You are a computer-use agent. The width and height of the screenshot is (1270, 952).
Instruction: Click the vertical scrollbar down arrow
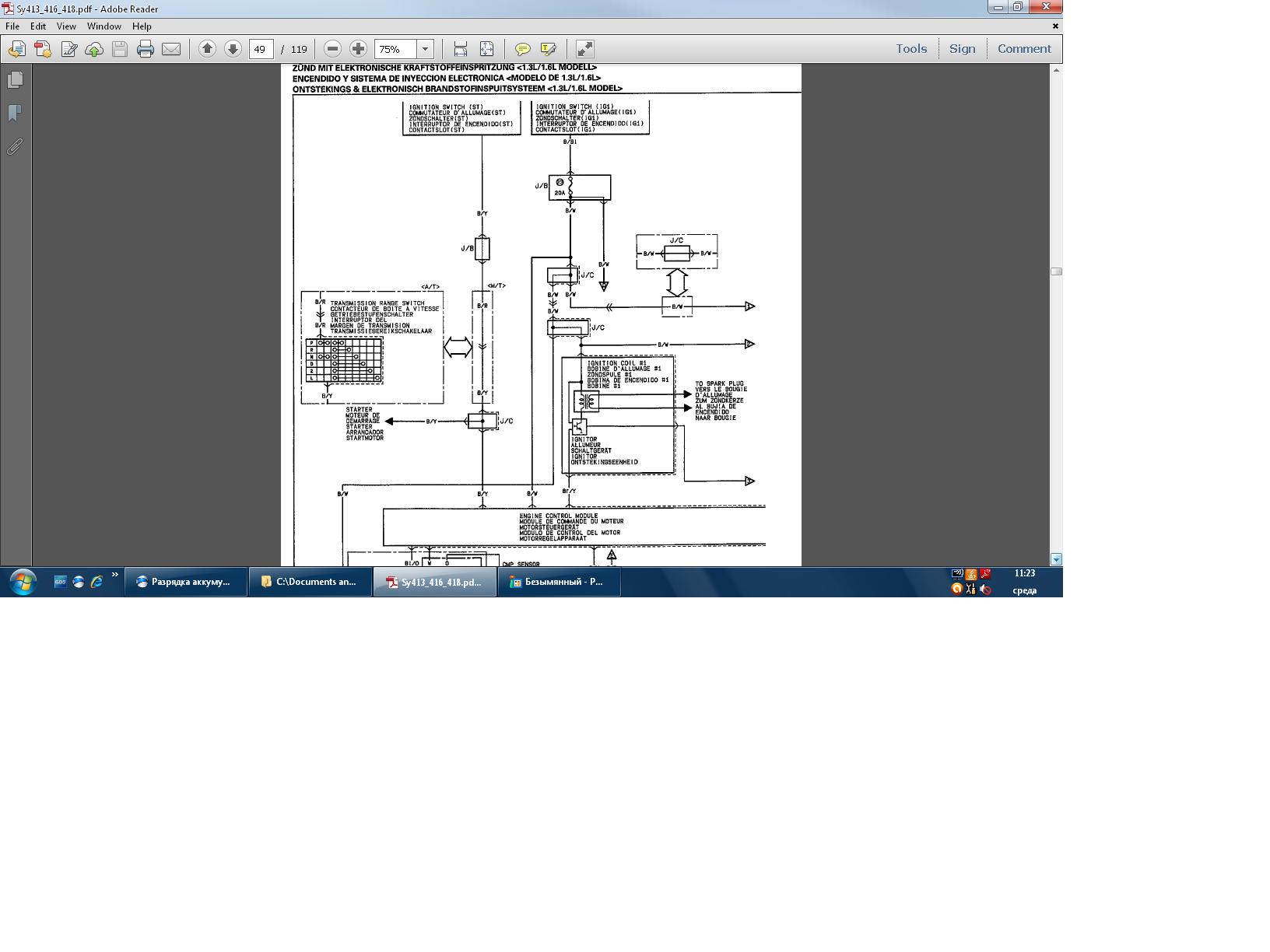point(1056,559)
